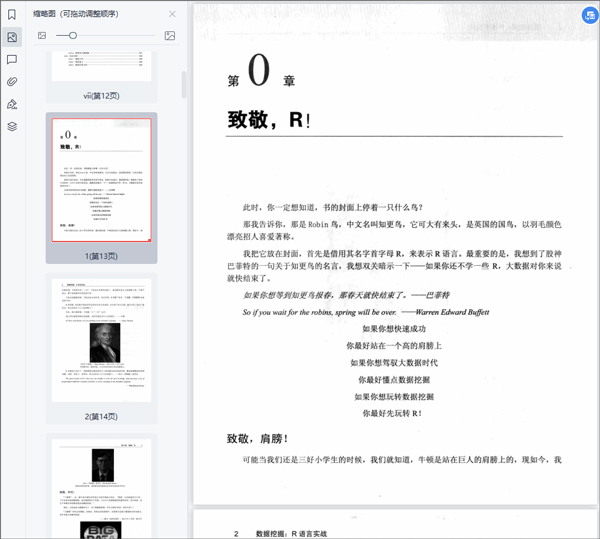600x539 pixels.
Task: Select the thumbnail with BIG DATA image
Action: coord(101,489)
